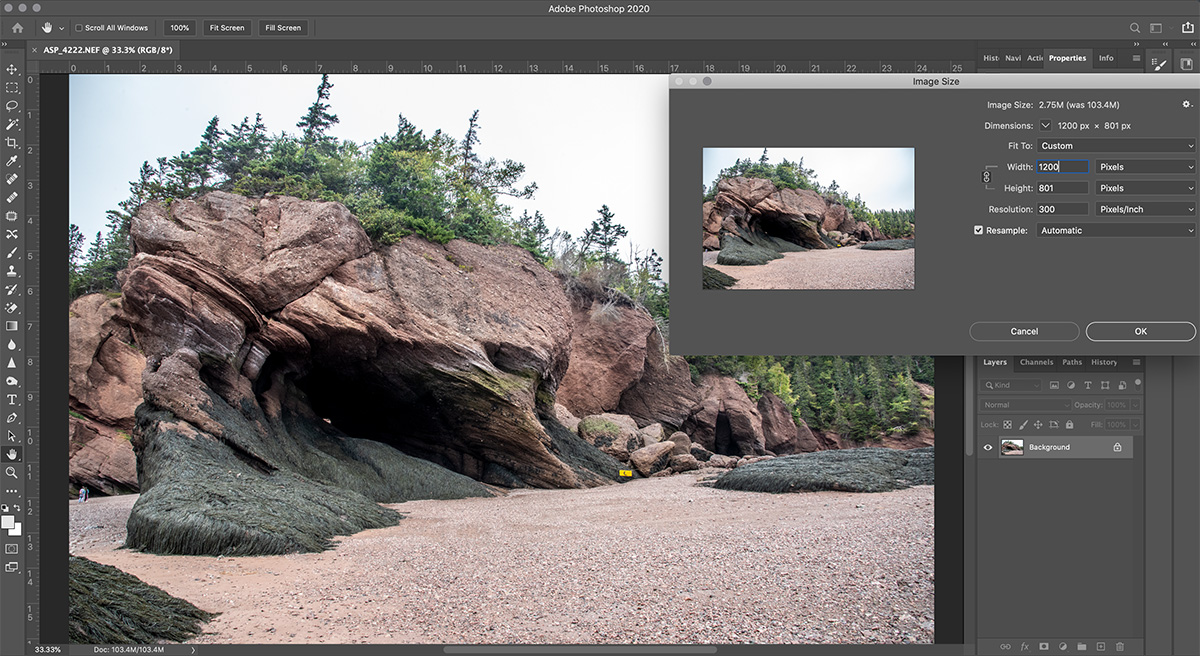Expand the Resample Automatic method dropdown
The image size is (1200, 656).
[x=1115, y=230]
